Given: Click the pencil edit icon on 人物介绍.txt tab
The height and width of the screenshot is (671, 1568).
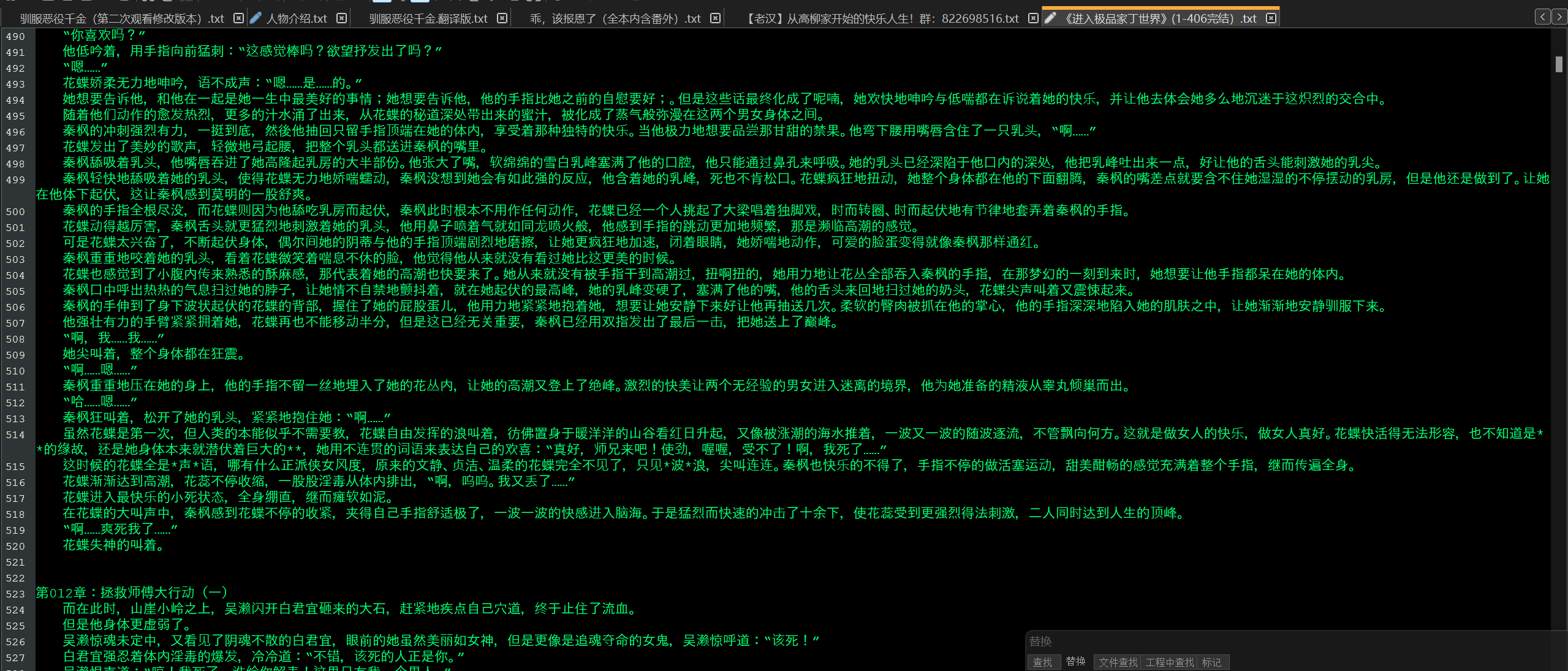Looking at the screenshot, I should [x=256, y=18].
